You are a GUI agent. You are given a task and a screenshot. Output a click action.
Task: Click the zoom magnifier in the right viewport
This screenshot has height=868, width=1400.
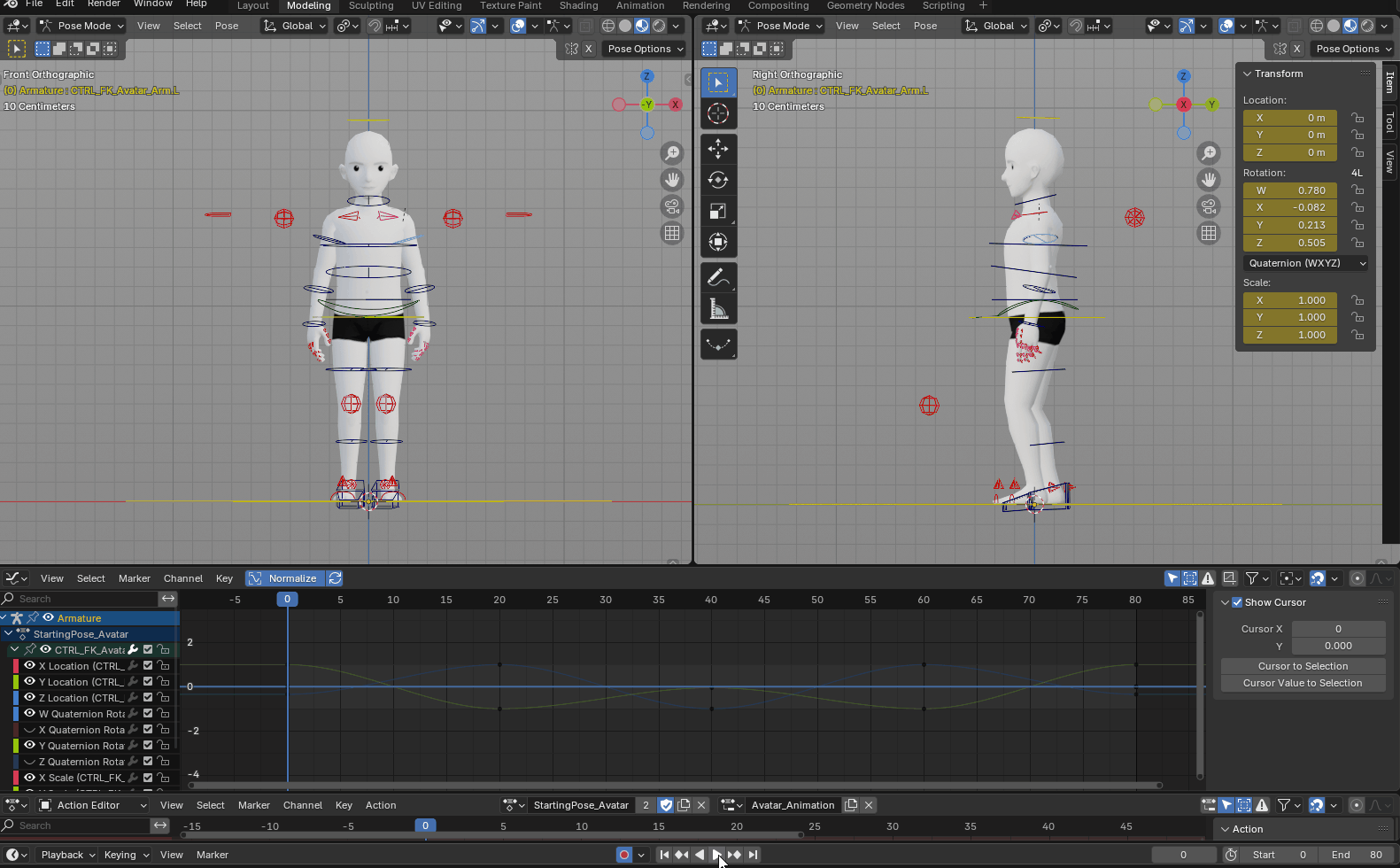1209,153
